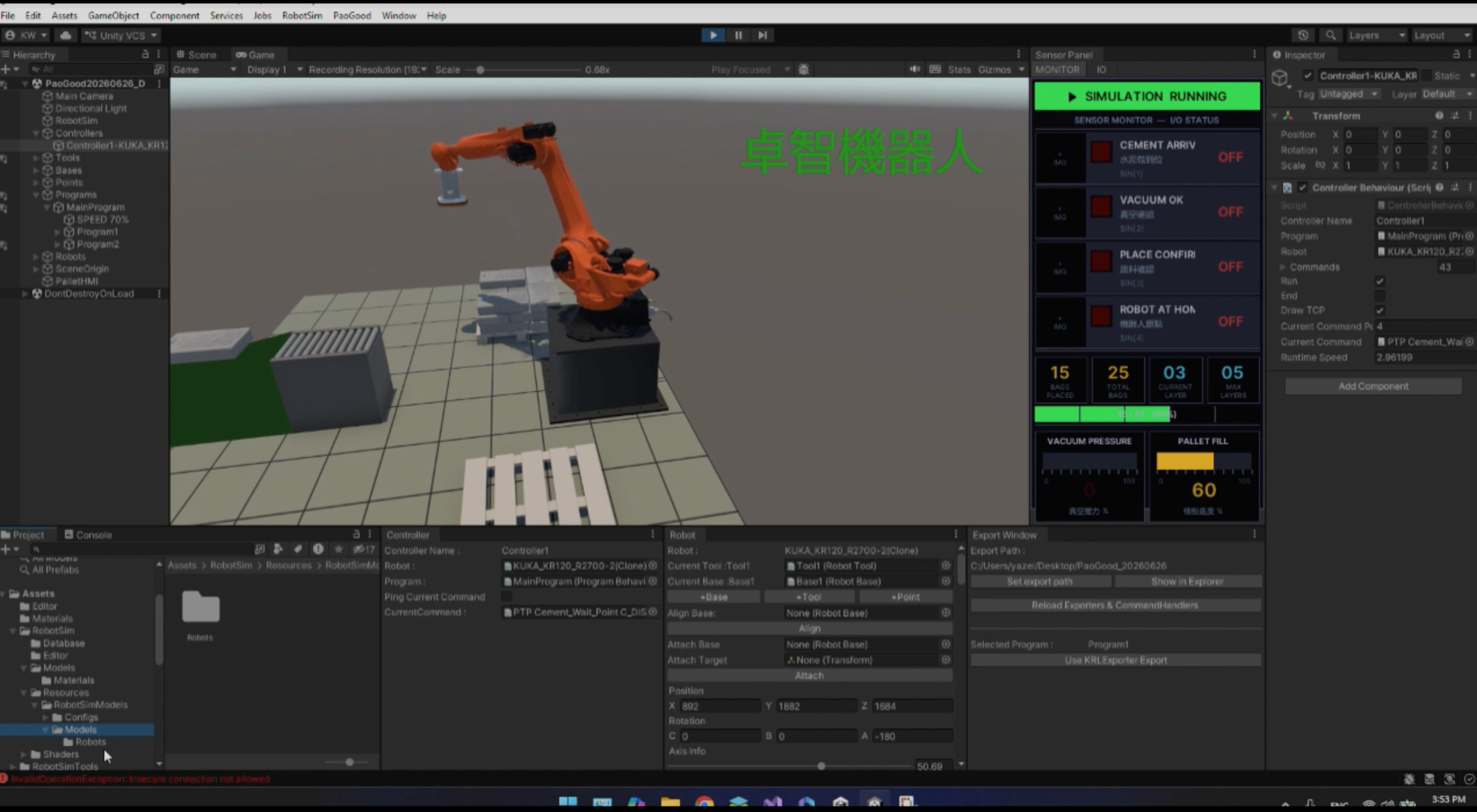Open the Tag Untagged dropdown

1349,93
